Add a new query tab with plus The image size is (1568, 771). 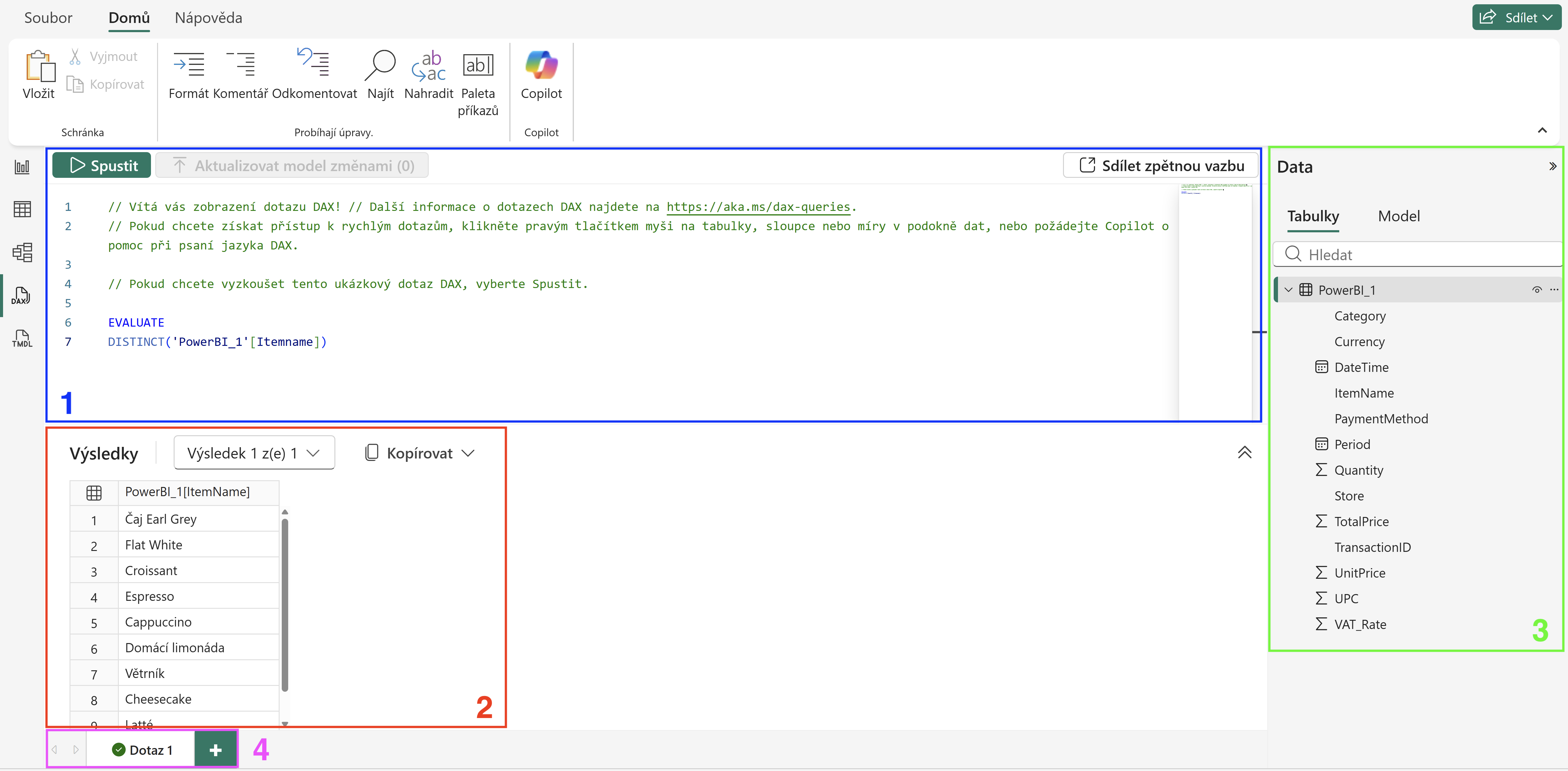tap(216, 750)
